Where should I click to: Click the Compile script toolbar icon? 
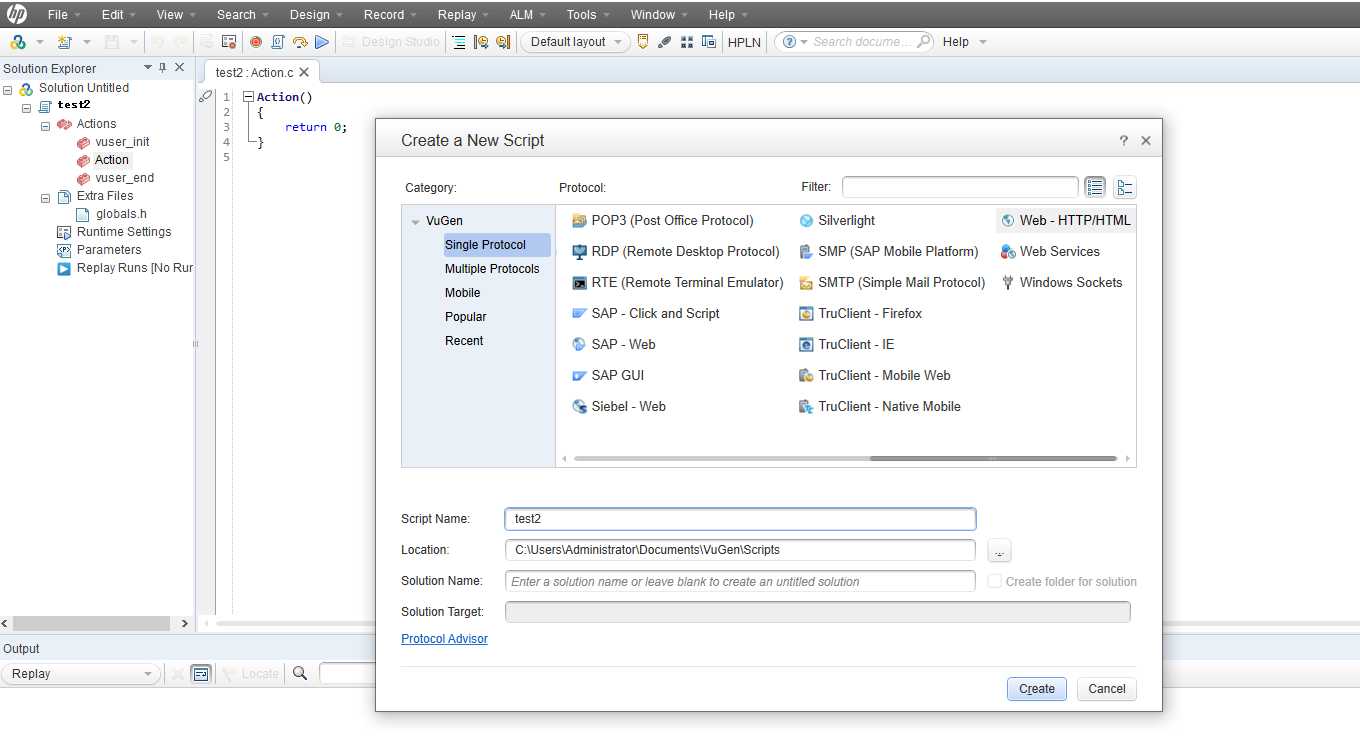pos(277,42)
